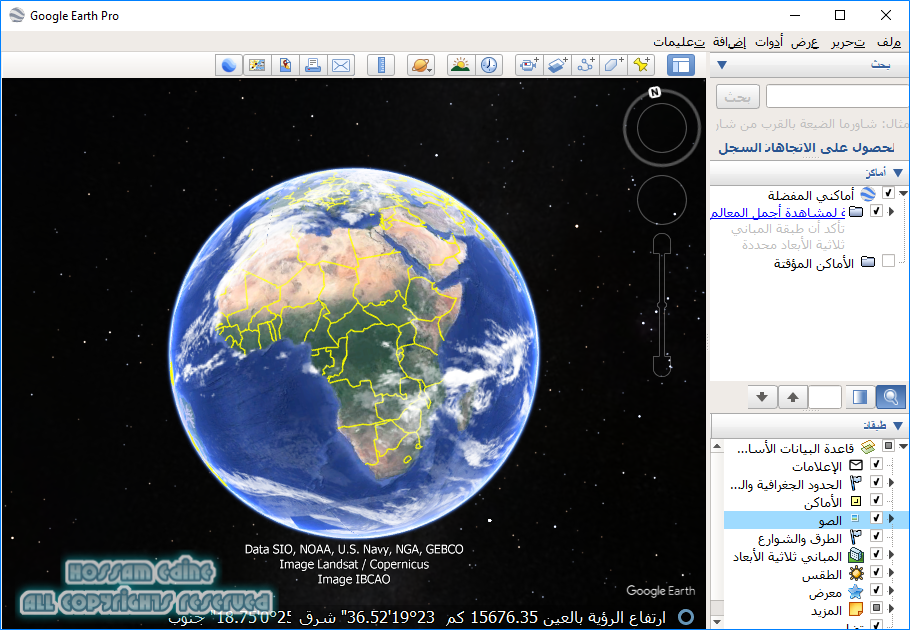Click the blue Earth globe toolbar icon
The height and width of the screenshot is (630, 910).
229,65
